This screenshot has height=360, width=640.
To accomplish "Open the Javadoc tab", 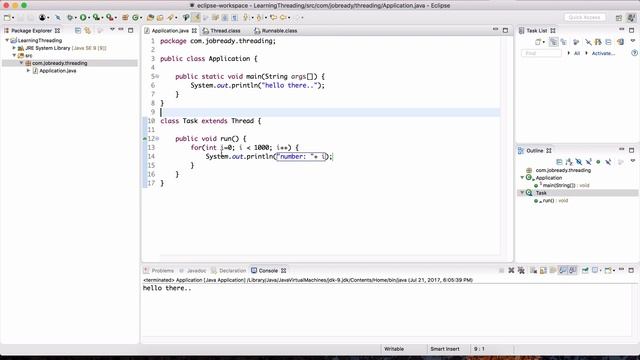I will click(196, 271).
